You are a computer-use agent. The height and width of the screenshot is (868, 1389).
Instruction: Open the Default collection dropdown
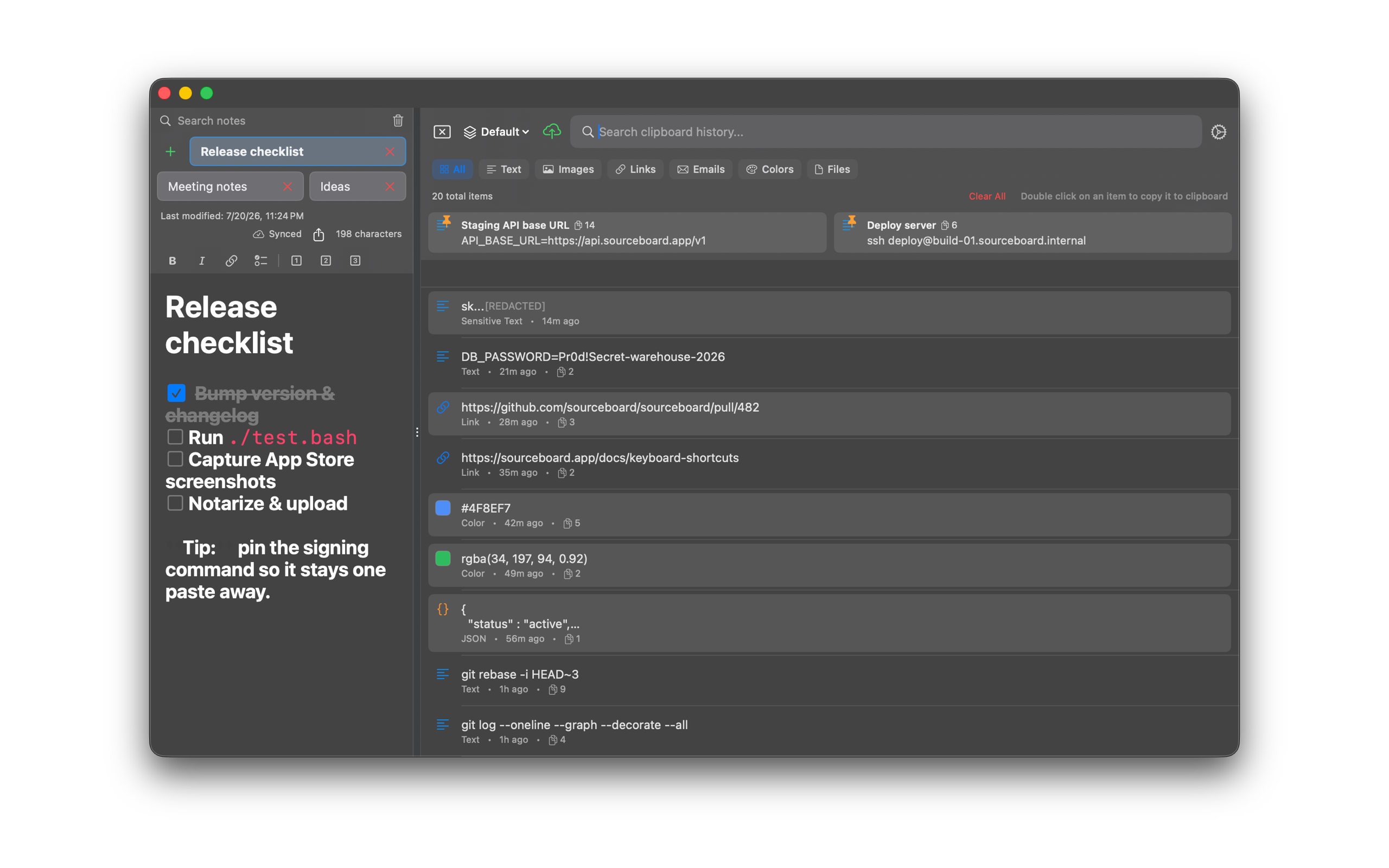tap(496, 132)
